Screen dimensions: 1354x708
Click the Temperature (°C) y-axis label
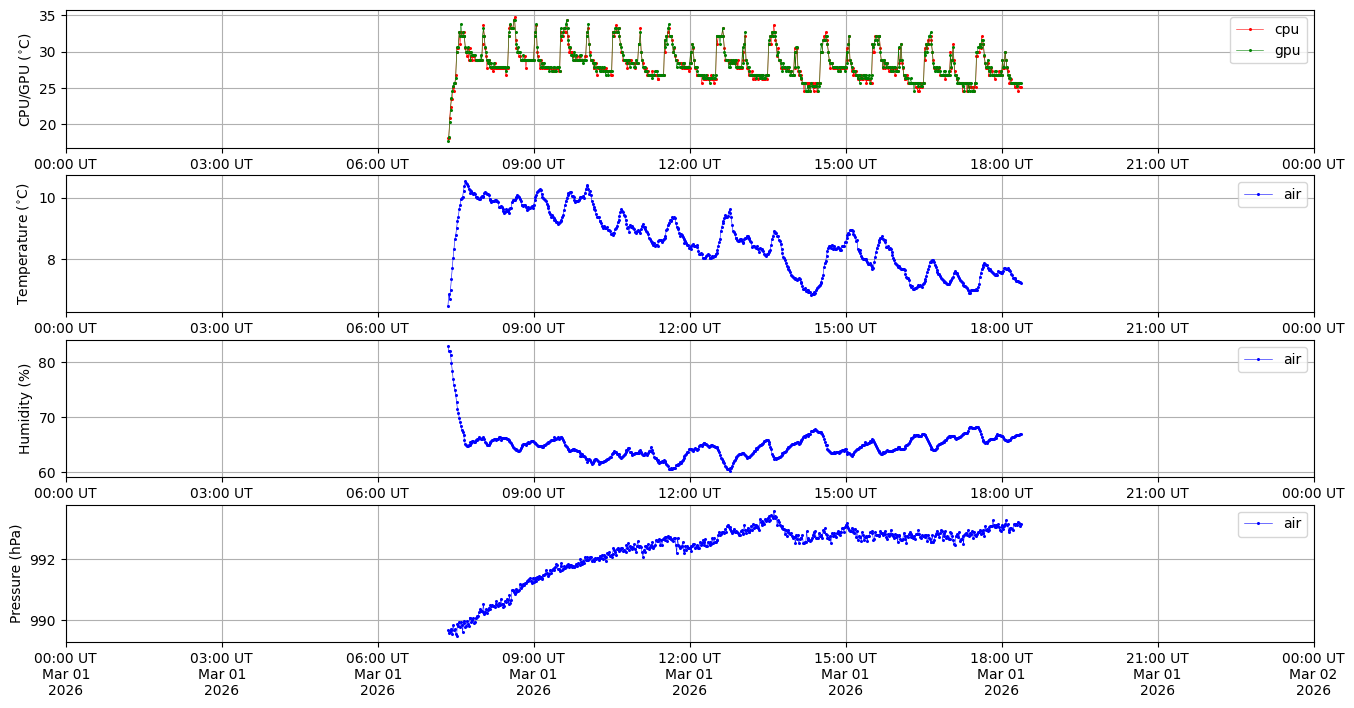[25, 244]
